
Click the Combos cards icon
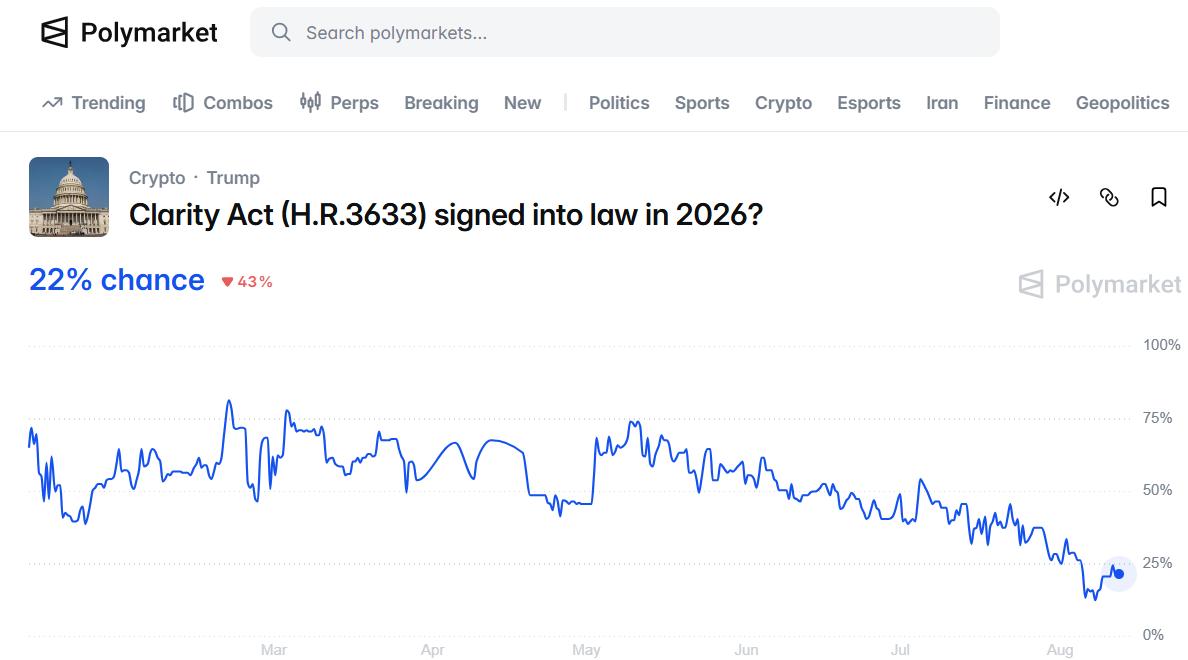183,102
